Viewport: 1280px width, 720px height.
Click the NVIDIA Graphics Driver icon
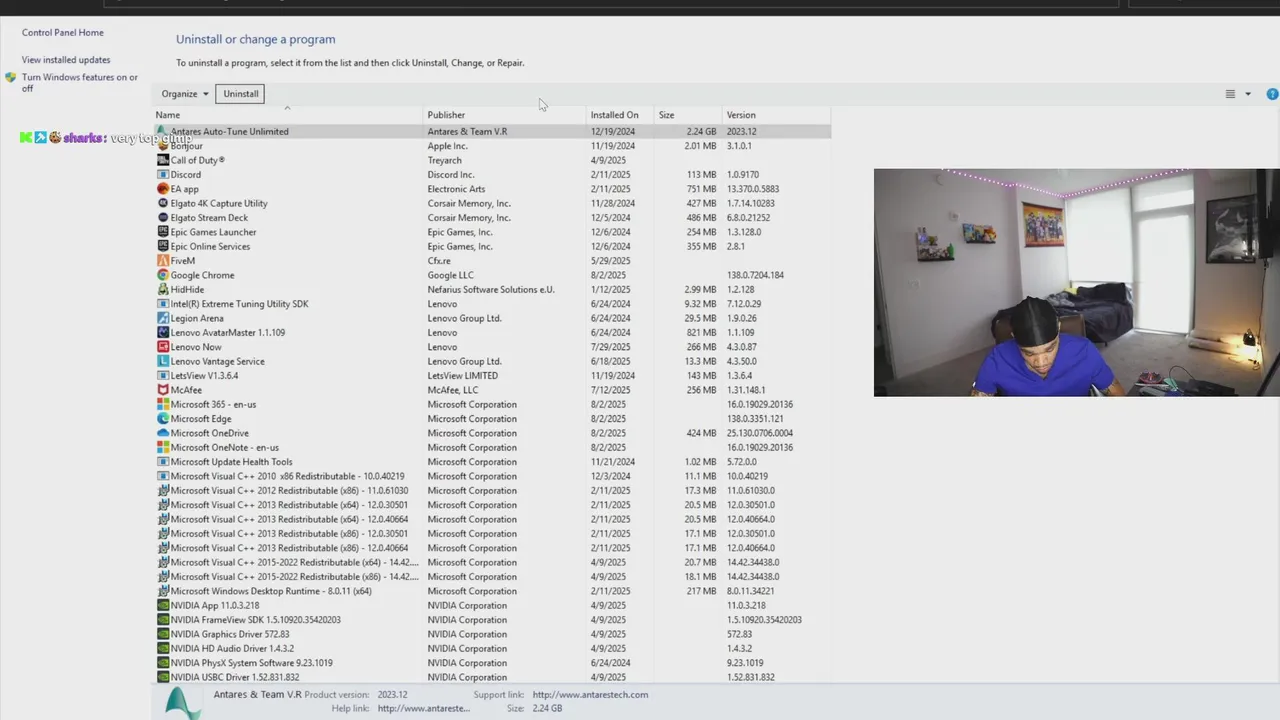pos(163,634)
